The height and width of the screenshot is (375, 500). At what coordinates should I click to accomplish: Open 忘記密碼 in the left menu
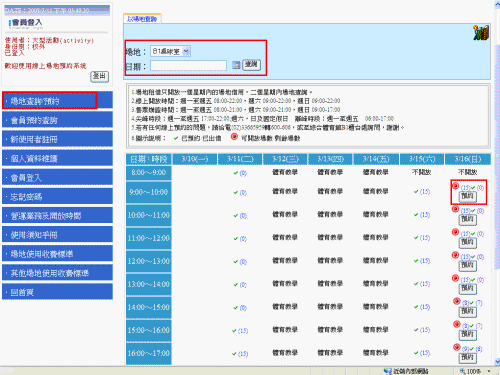[x=57, y=197]
